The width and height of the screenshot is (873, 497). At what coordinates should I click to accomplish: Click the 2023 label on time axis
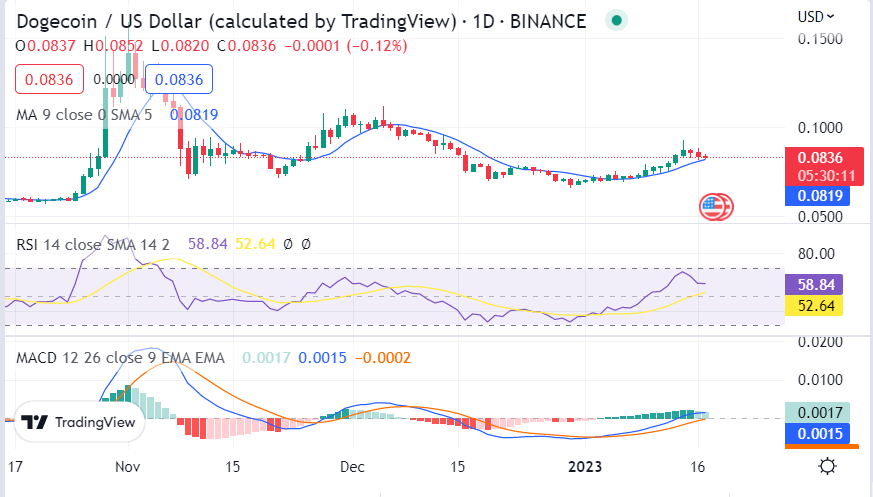coord(585,466)
